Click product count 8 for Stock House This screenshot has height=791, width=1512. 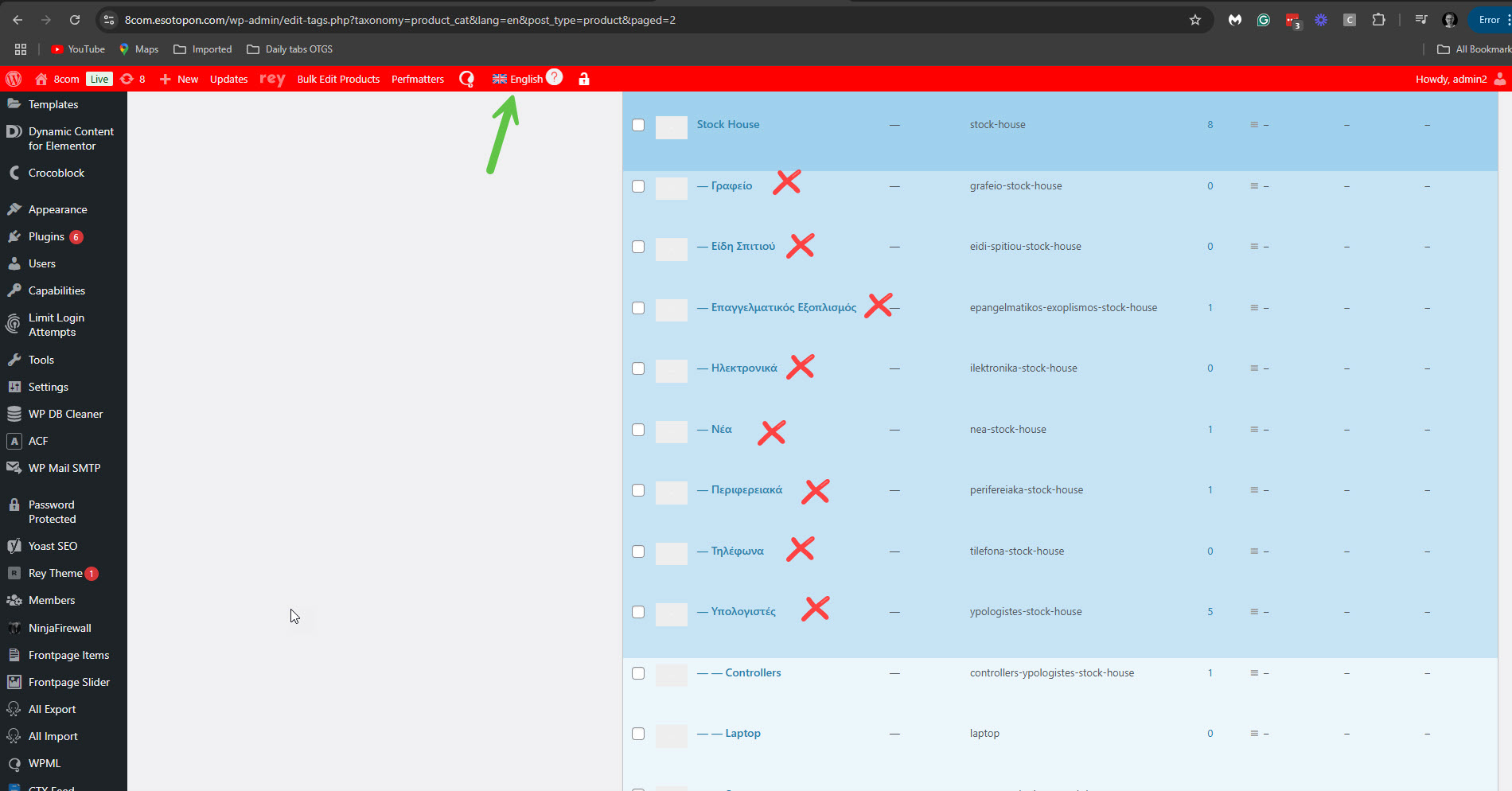click(x=1210, y=125)
